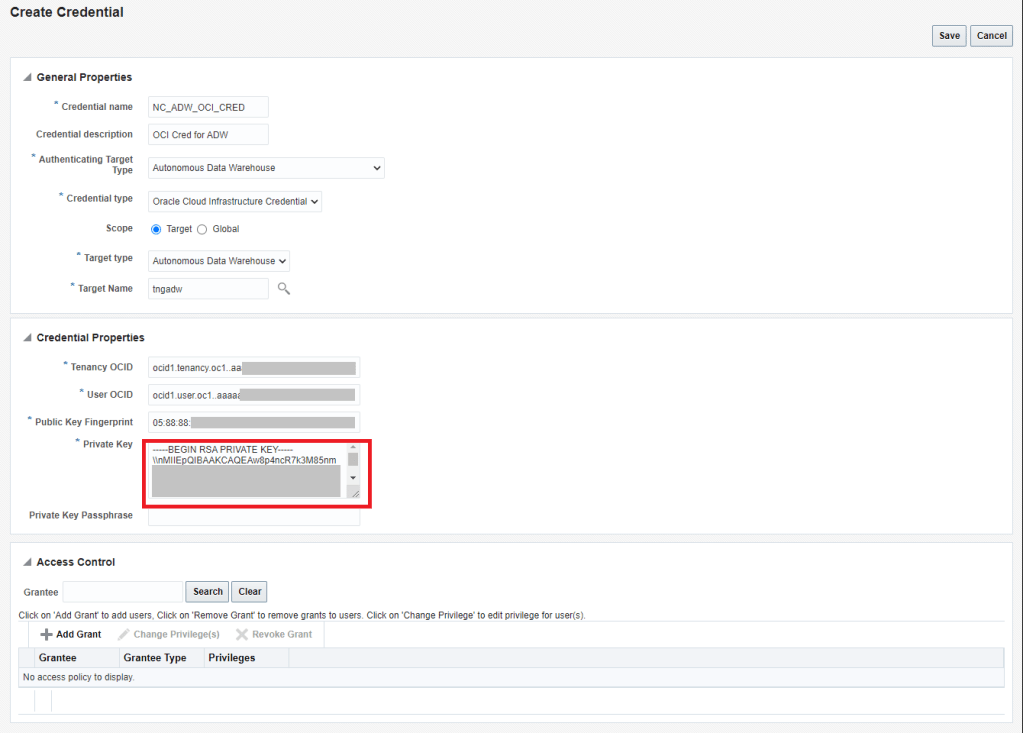Click into the Grantee search field
Viewport: 1023px width, 733px height.
tap(123, 592)
